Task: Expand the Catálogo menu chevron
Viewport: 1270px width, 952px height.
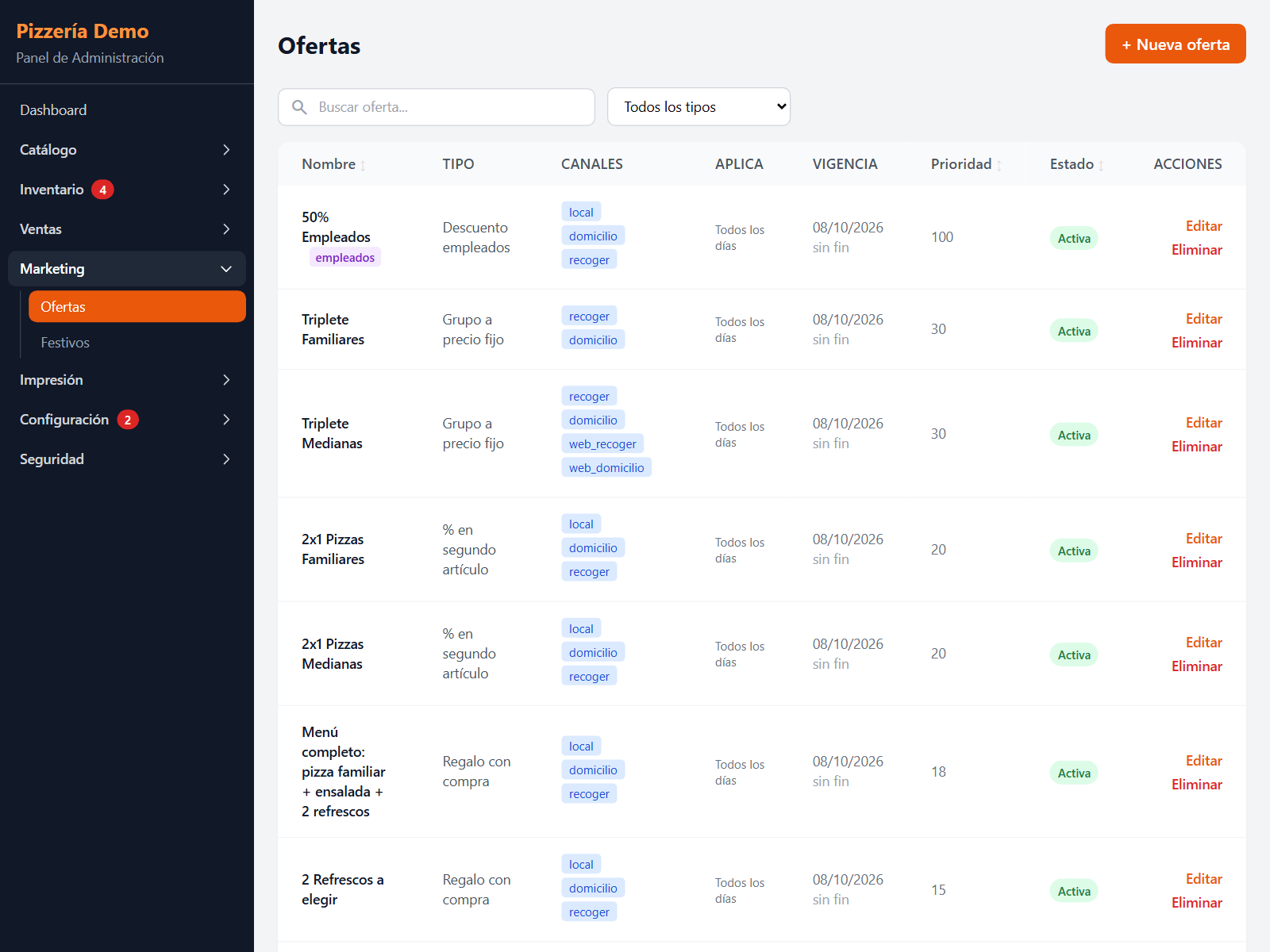Action: pos(226,150)
